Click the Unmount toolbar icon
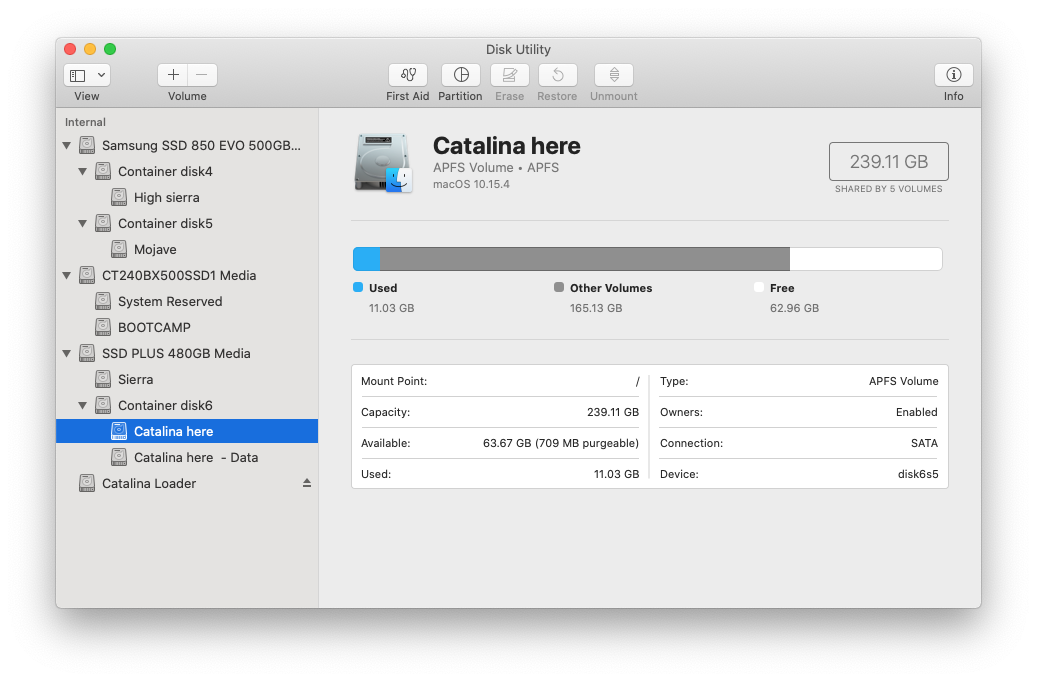1037x682 pixels. pyautogui.click(x=614, y=75)
